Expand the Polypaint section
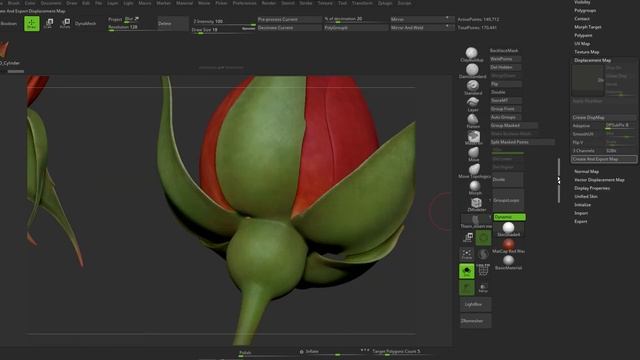This screenshot has height=360, width=640. pos(583,35)
